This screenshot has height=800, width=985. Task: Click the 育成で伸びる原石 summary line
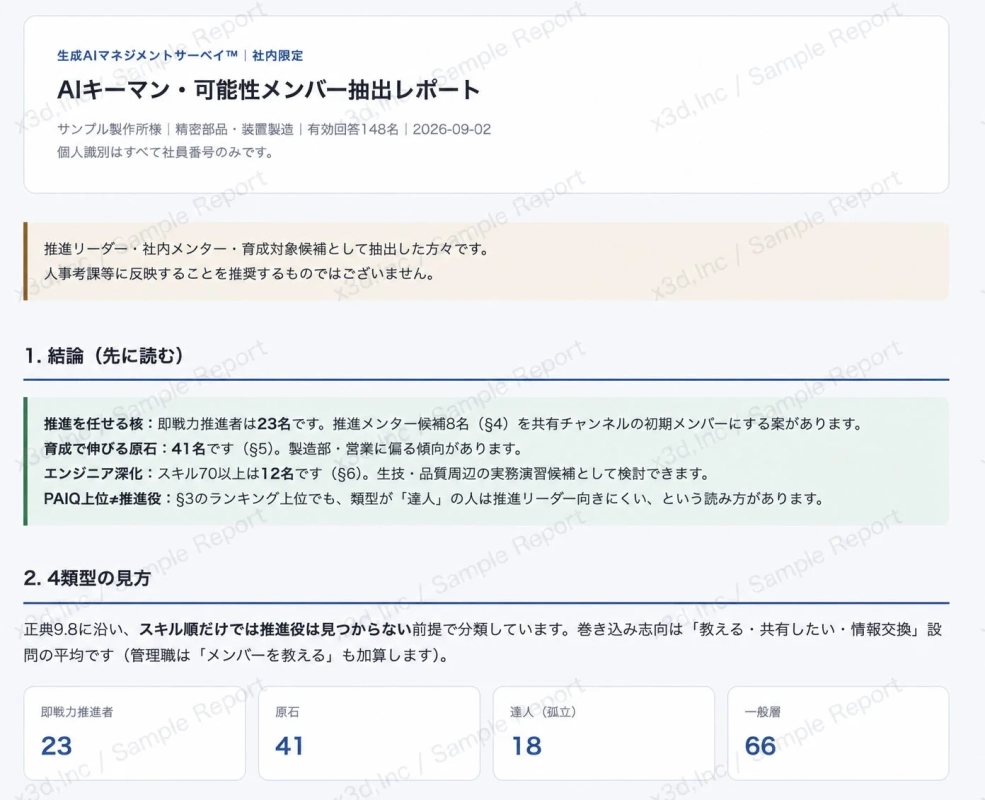pyautogui.click(x=283, y=449)
